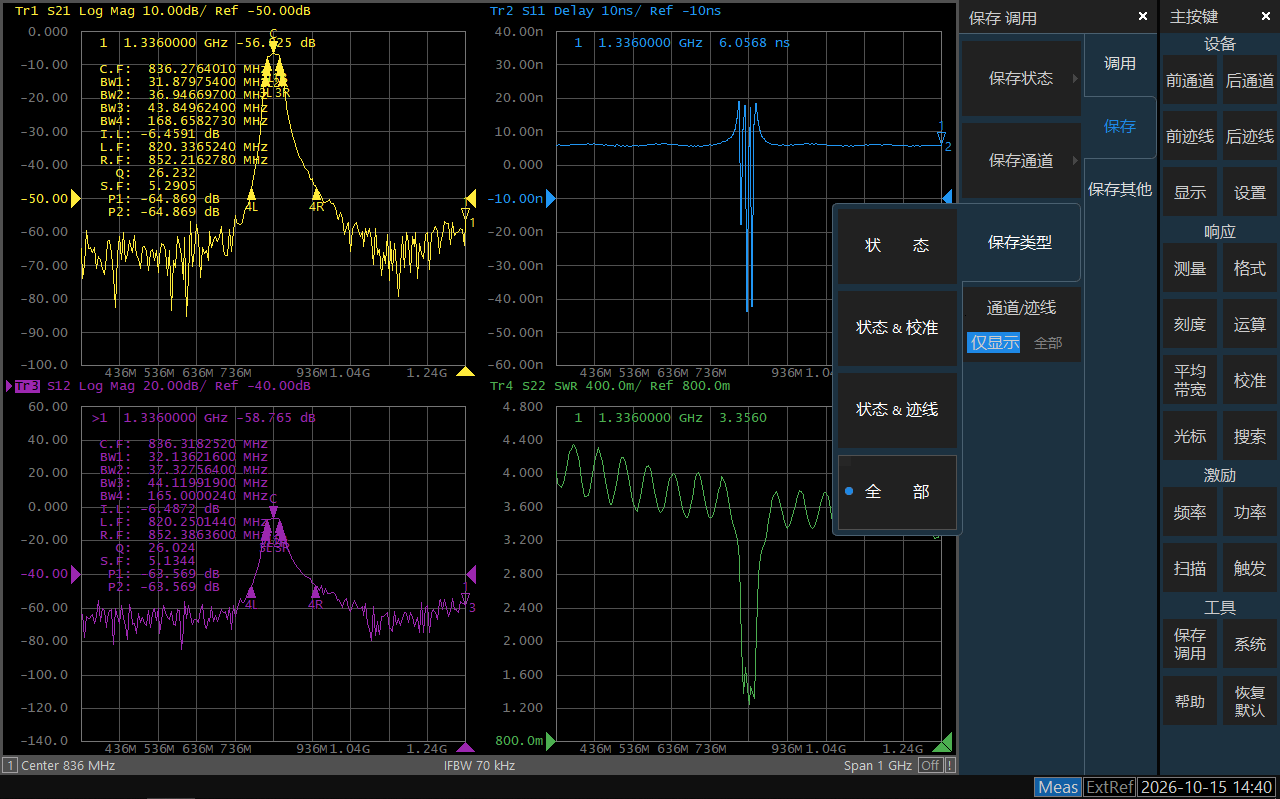Switch to the 保存 tab

pos(1120,127)
